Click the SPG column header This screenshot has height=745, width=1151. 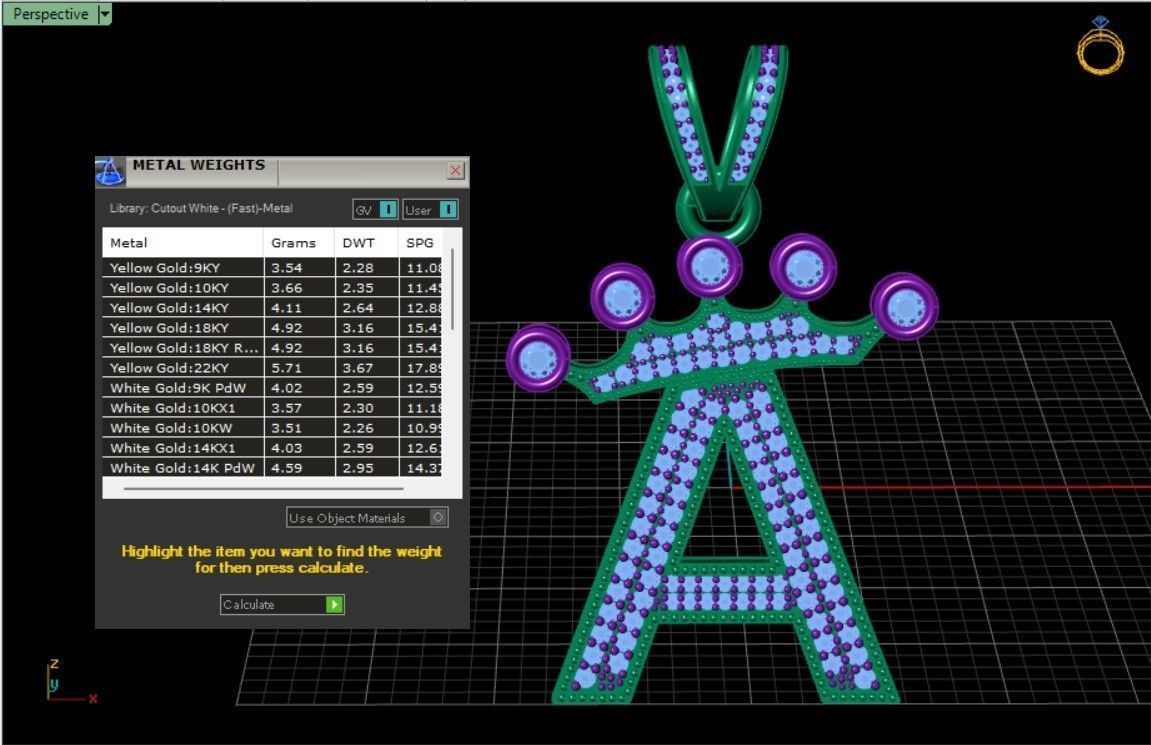421,242
